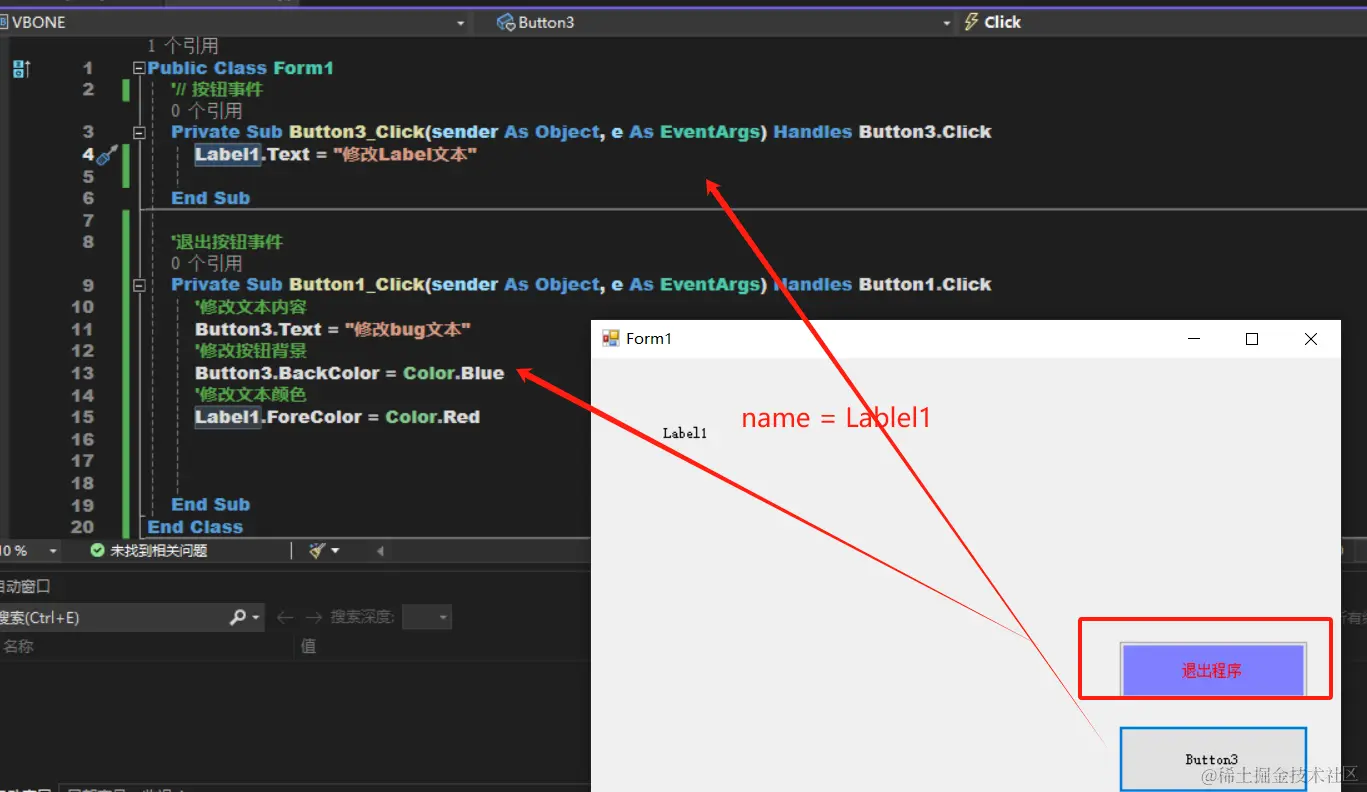The height and width of the screenshot is (792, 1367).
Task: Click the Form1 window title bar icon
Action: coord(611,339)
